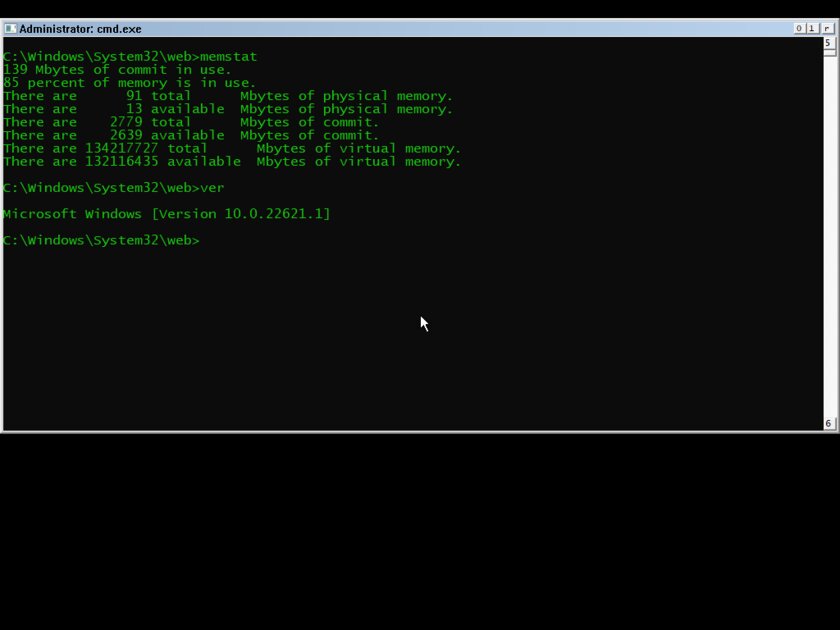Click the '2639 available' commit line
Viewport: 840px width, 630px height.
click(x=191, y=135)
